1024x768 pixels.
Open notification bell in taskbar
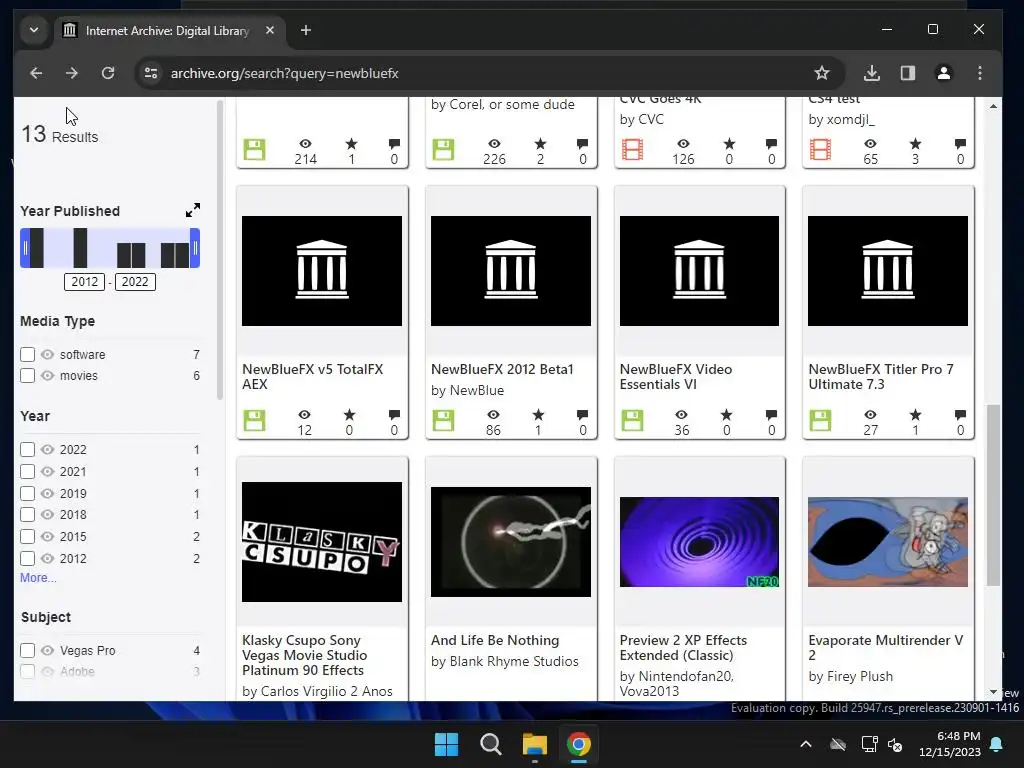[x=997, y=744]
